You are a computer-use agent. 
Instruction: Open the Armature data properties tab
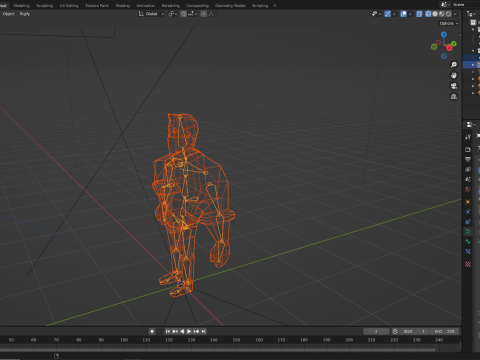(468, 232)
